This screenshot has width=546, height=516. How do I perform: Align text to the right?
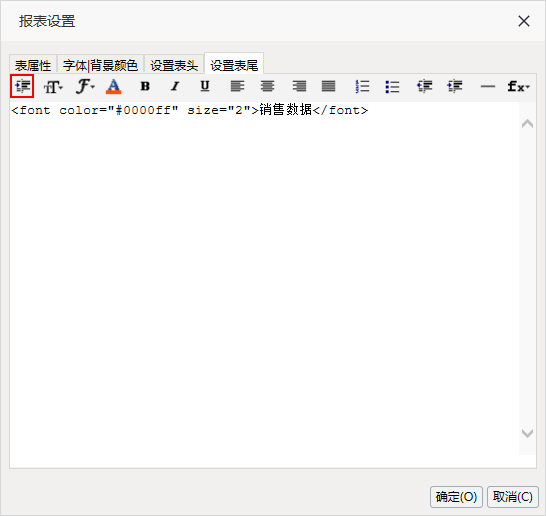pyautogui.click(x=299, y=86)
